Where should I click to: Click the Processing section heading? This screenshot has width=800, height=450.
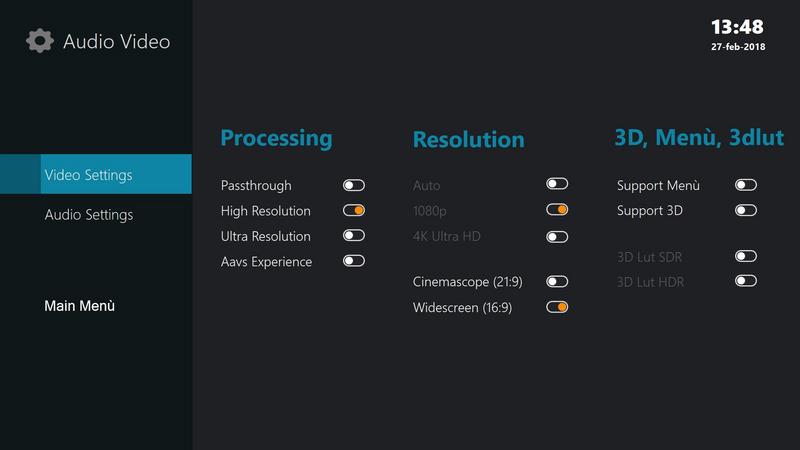(x=276, y=138)
